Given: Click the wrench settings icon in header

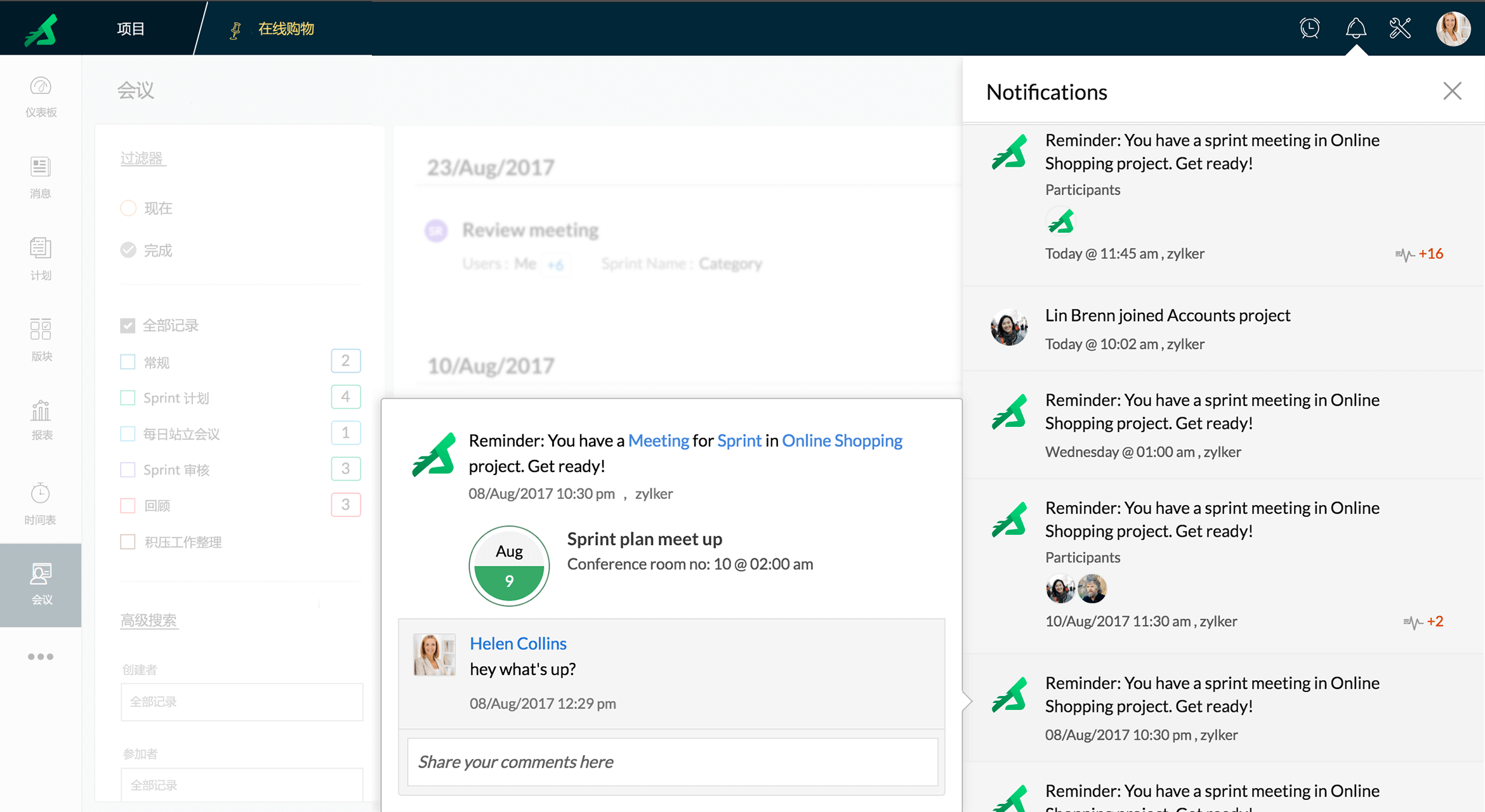Looking at the screenshot, I should tap(1400, 29).
